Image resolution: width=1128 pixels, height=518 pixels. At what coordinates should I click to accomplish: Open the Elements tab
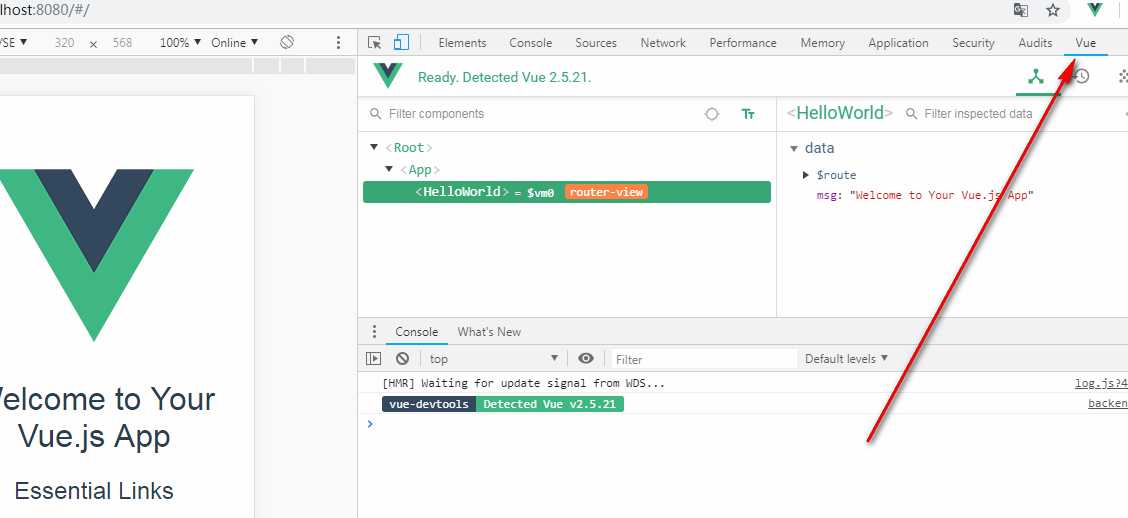463,42
